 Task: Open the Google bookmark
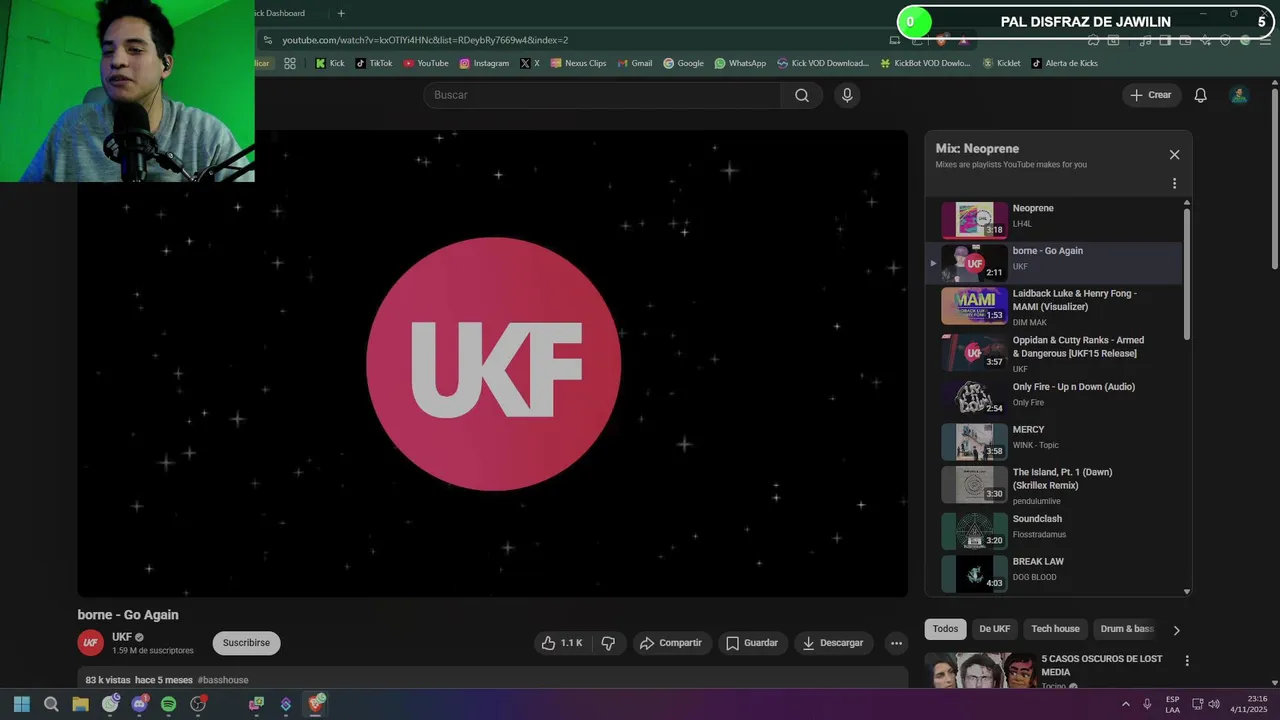tap(683, 63)
